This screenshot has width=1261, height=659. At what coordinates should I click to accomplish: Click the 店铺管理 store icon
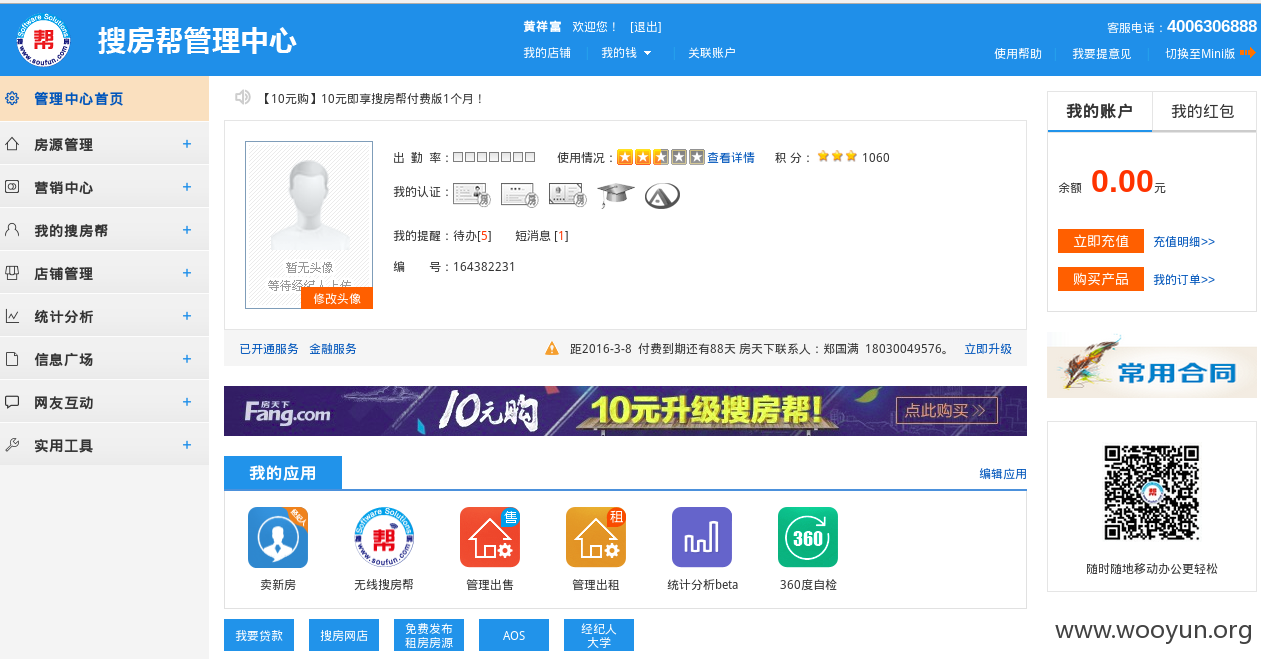[x=12, y=273]
